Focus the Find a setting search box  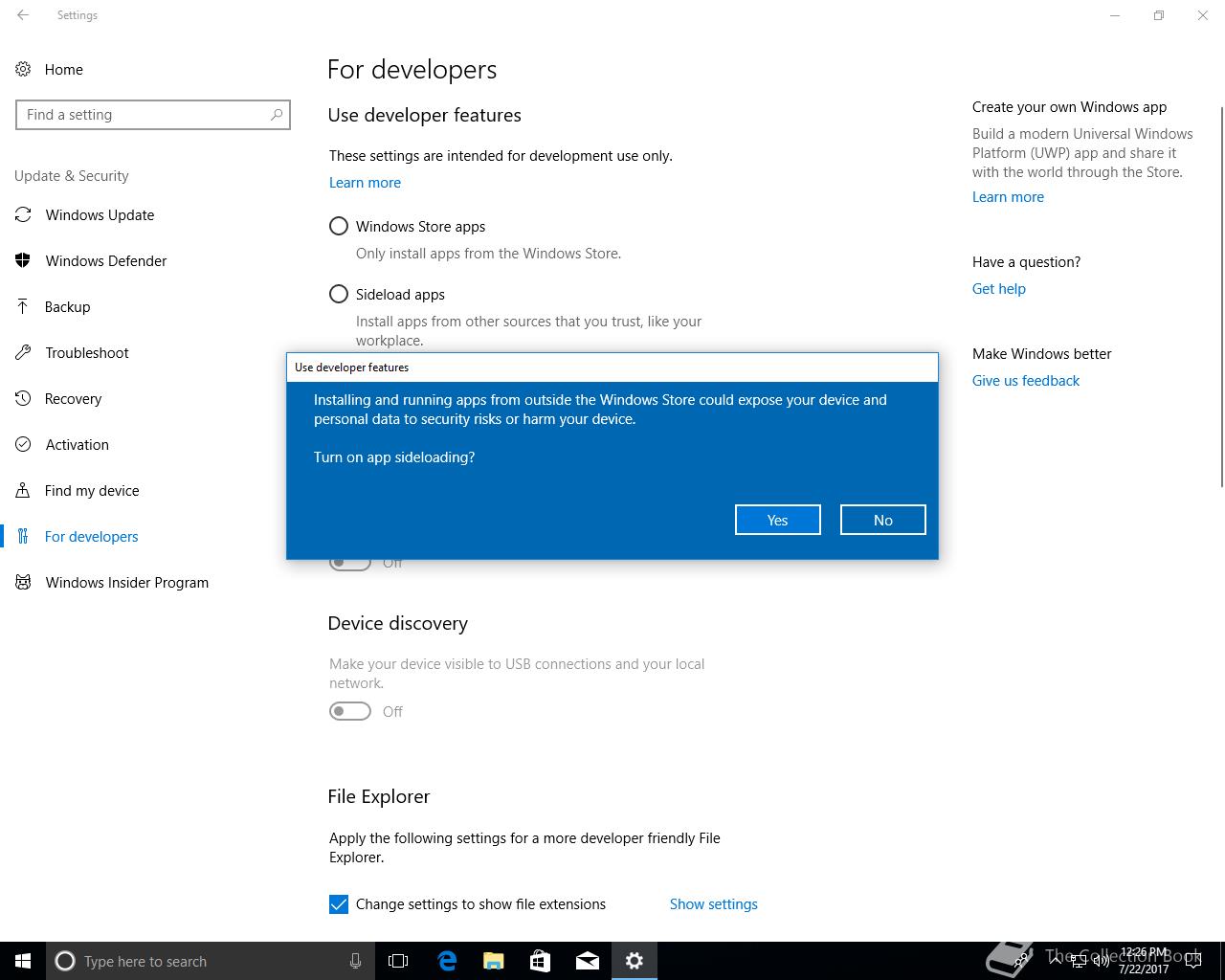point(153,115)
